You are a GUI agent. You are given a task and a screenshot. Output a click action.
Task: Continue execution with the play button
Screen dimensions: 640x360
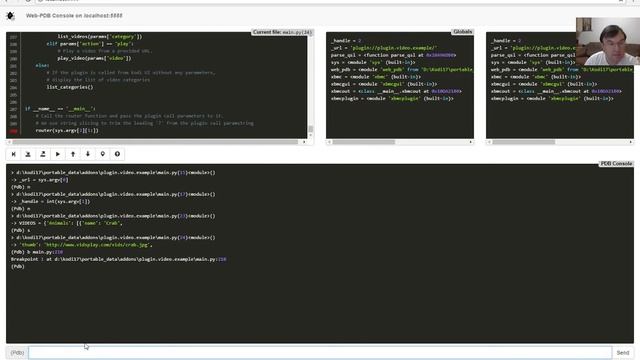click(x=58, y=154)
